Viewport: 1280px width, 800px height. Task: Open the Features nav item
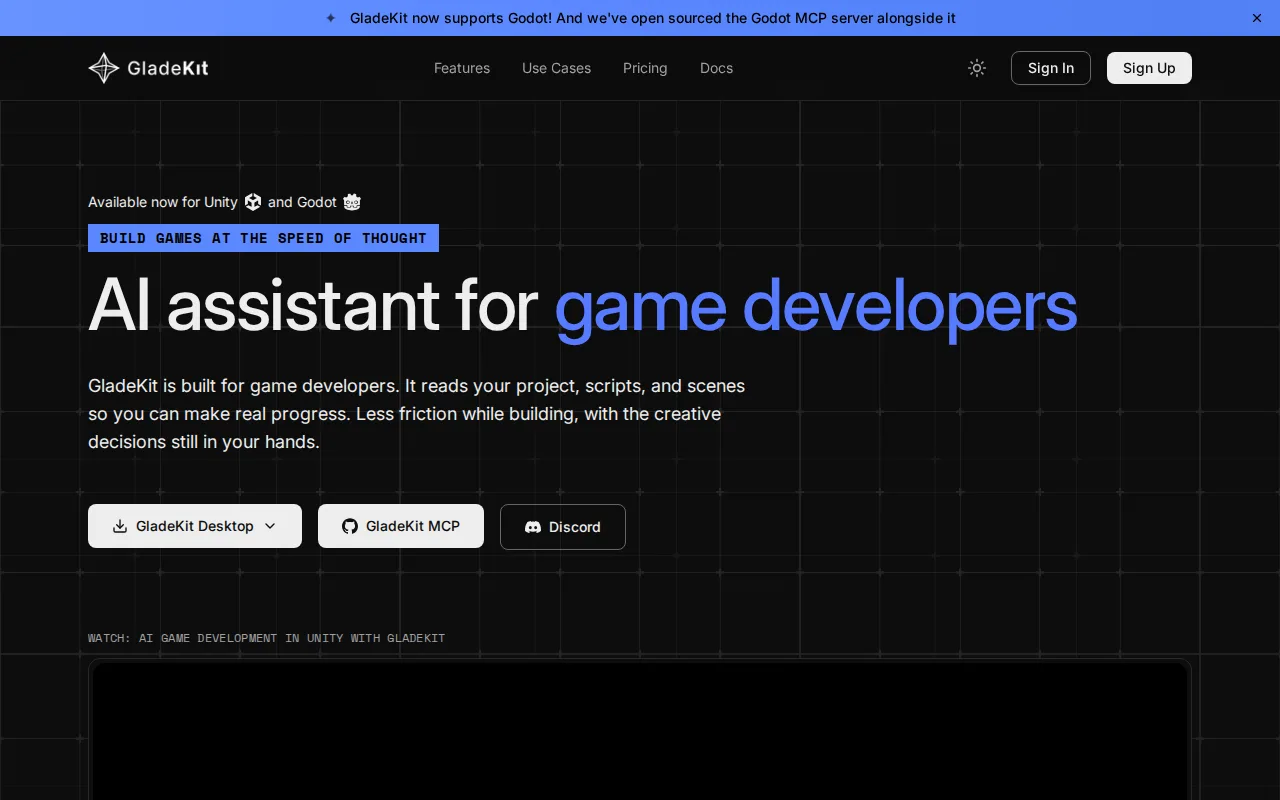coord(462,68)
